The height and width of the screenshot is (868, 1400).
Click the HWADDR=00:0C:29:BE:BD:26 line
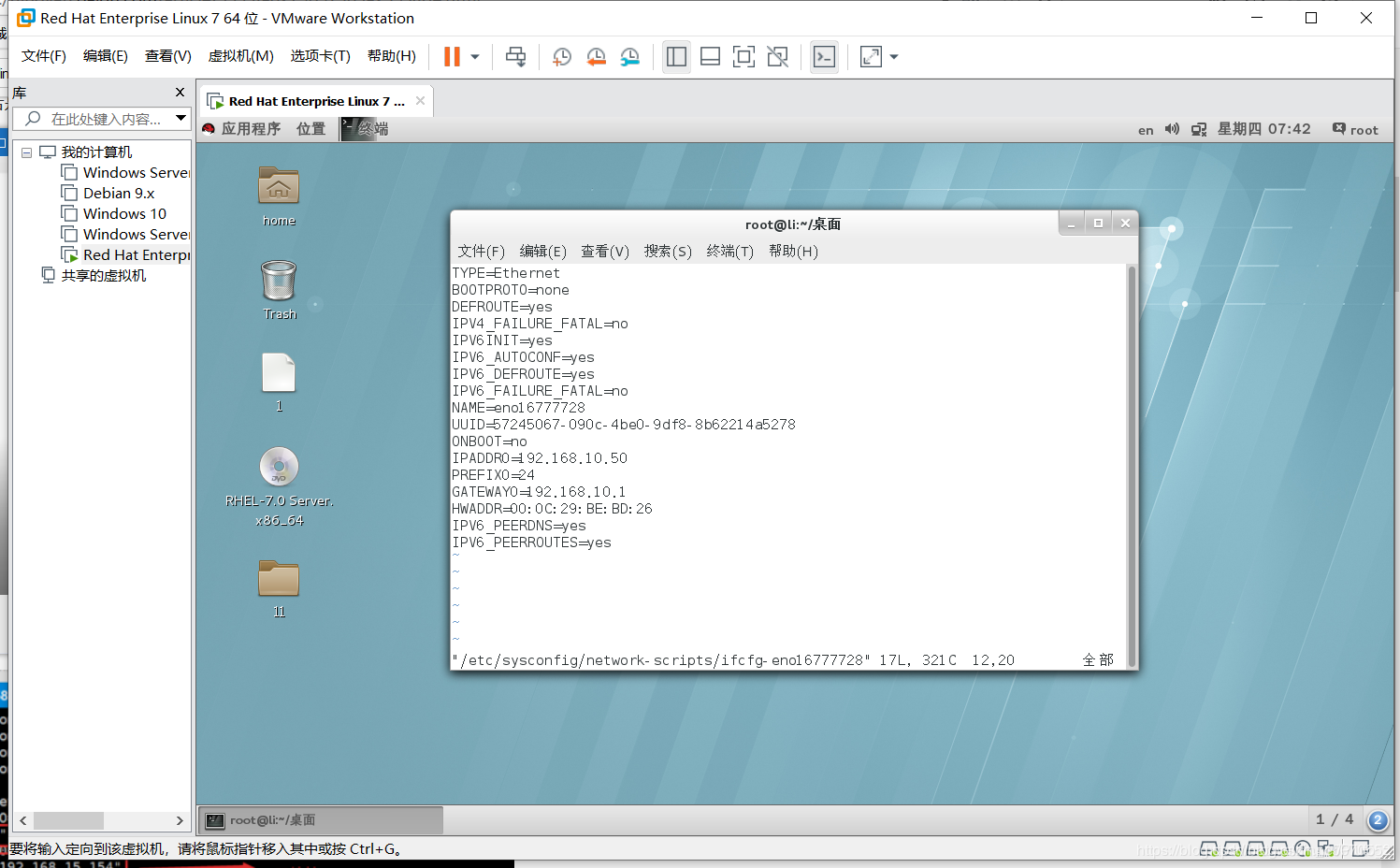[x=552, y=509]
